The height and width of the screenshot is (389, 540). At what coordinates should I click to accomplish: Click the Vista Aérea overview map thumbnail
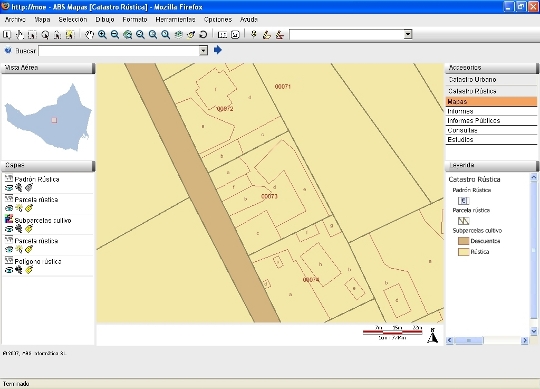click(x=48, y=117)
